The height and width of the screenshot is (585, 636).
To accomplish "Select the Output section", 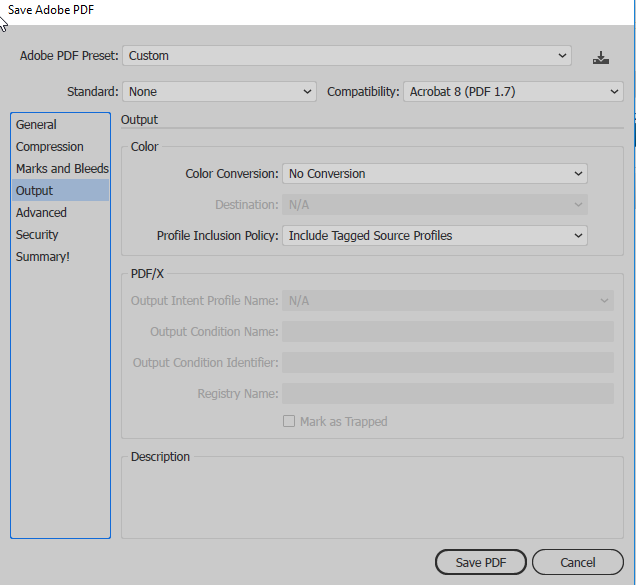I will pos(60,190).
